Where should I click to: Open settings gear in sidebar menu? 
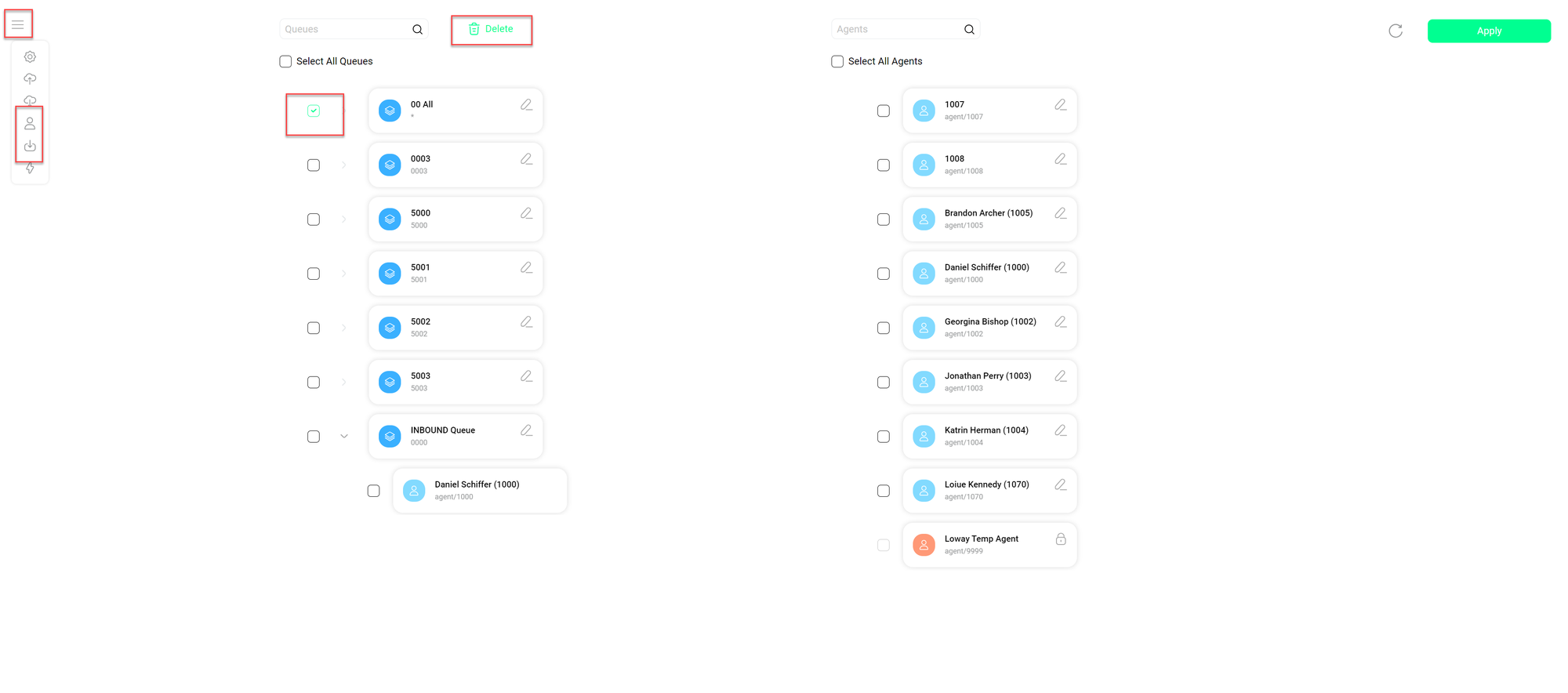[x=30, y=56]
